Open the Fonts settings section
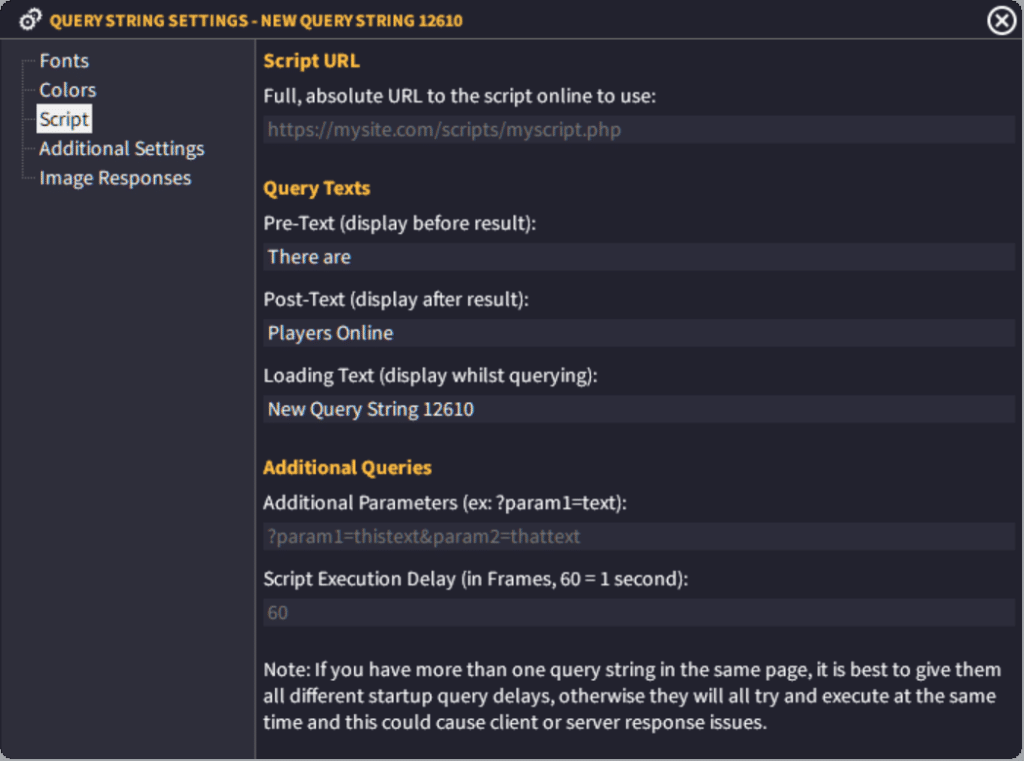 pyautogui.click(x=64, y=61)
